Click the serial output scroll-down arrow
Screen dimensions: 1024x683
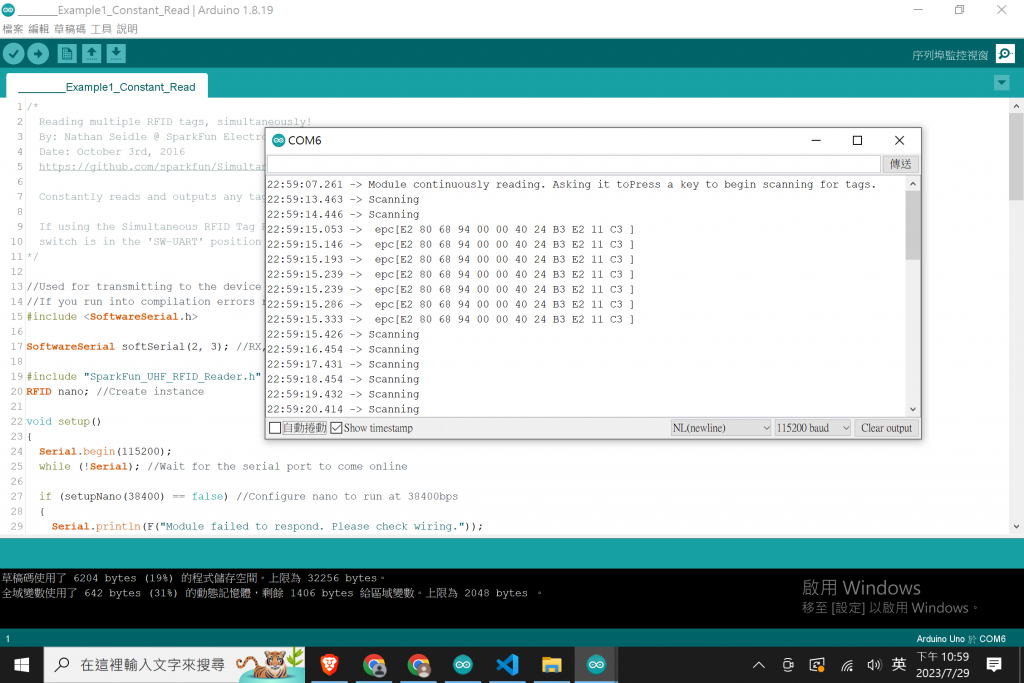913,409
